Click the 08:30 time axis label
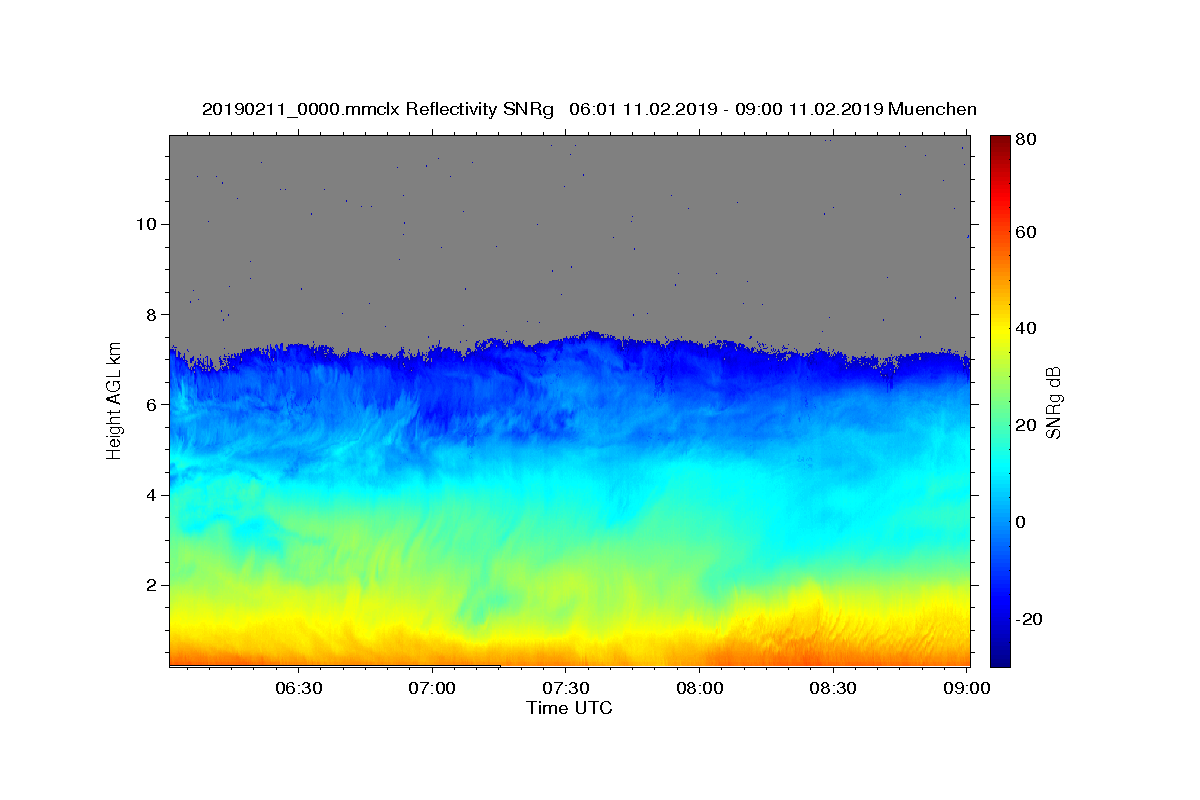Image resolution: width=1200 pixels, height=800 pixels. (833, 689)
